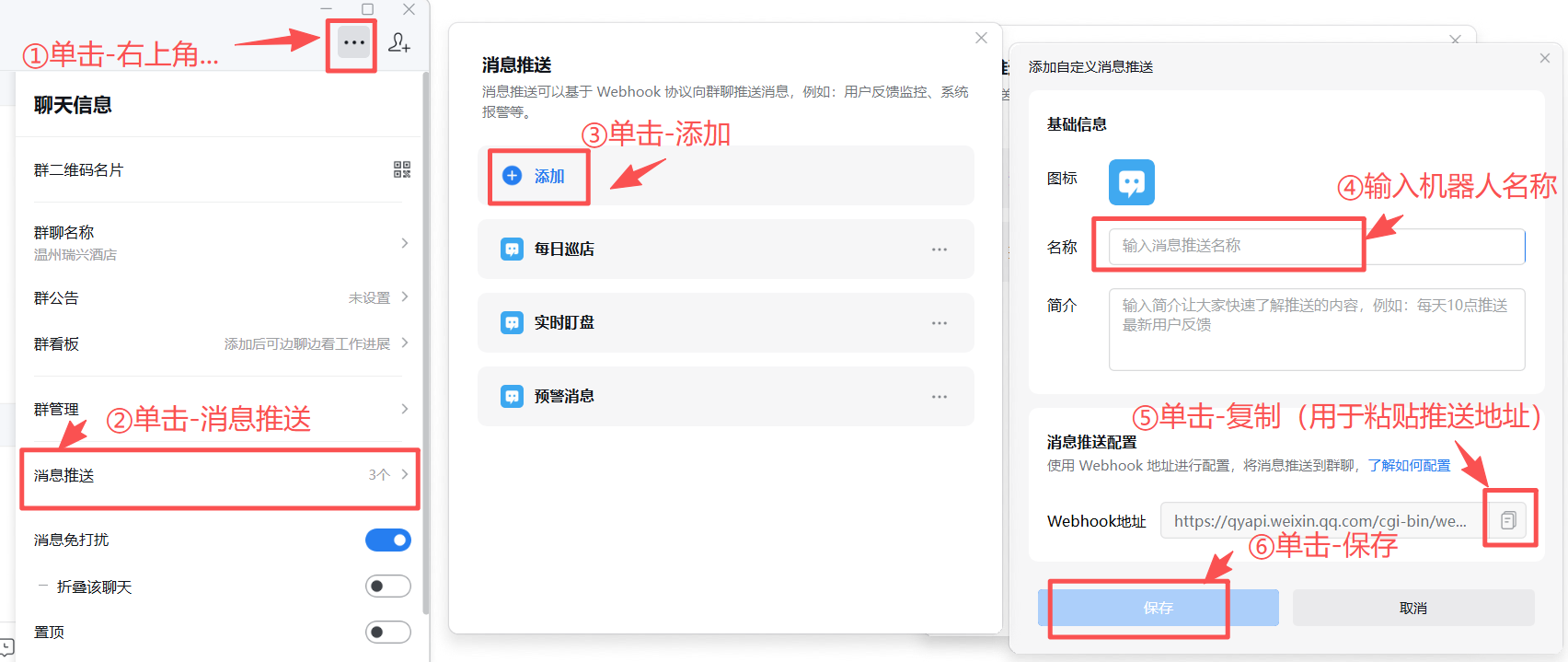Click the chat info panel scrollbar
The height and width of the screenshot is (662, 1568).
(x=425, y=343)
